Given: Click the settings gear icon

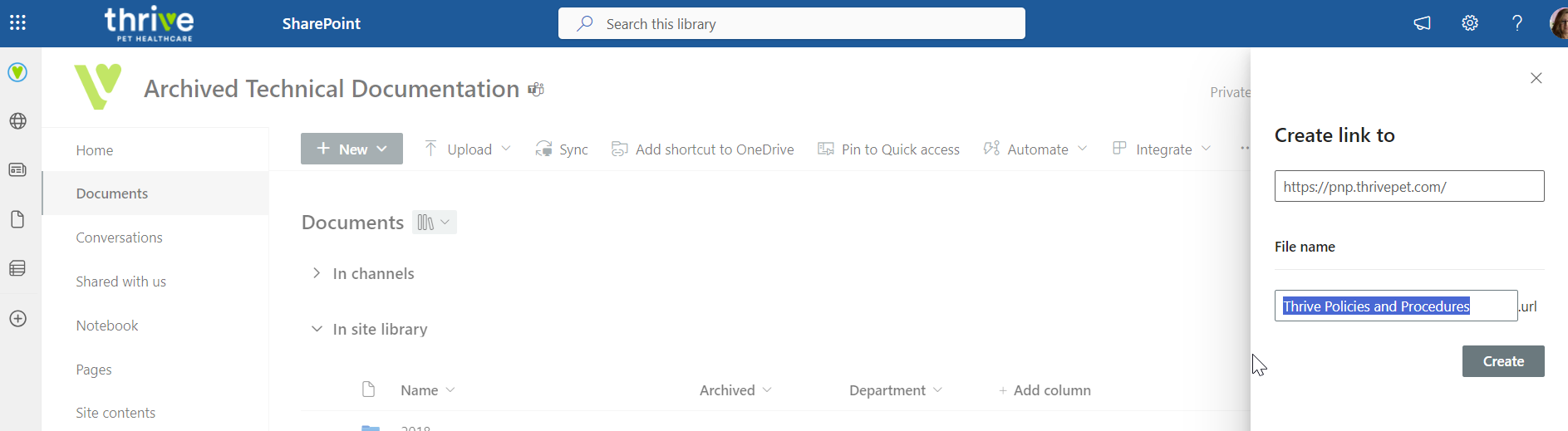Looking at the screenshot, I should pyautogui.click(x=1470, y=23).
